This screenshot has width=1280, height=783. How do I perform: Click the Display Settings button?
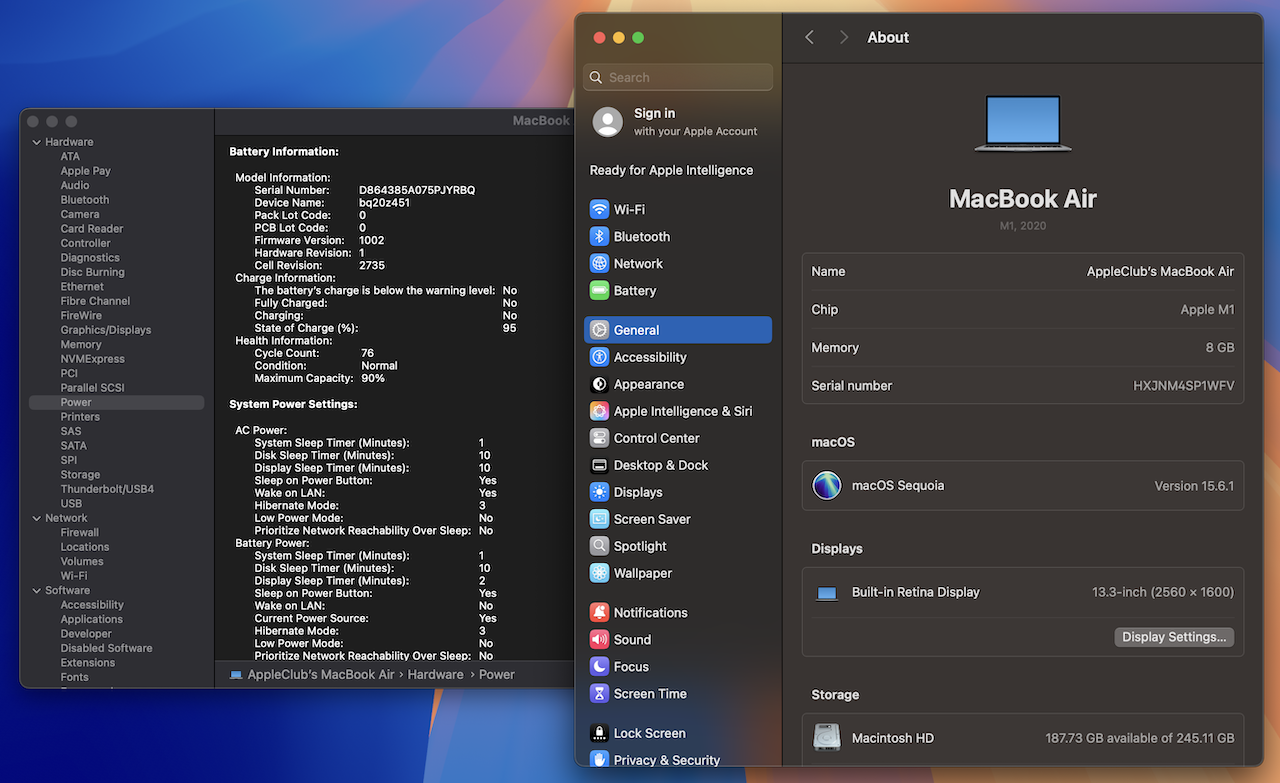[1173, 637]
